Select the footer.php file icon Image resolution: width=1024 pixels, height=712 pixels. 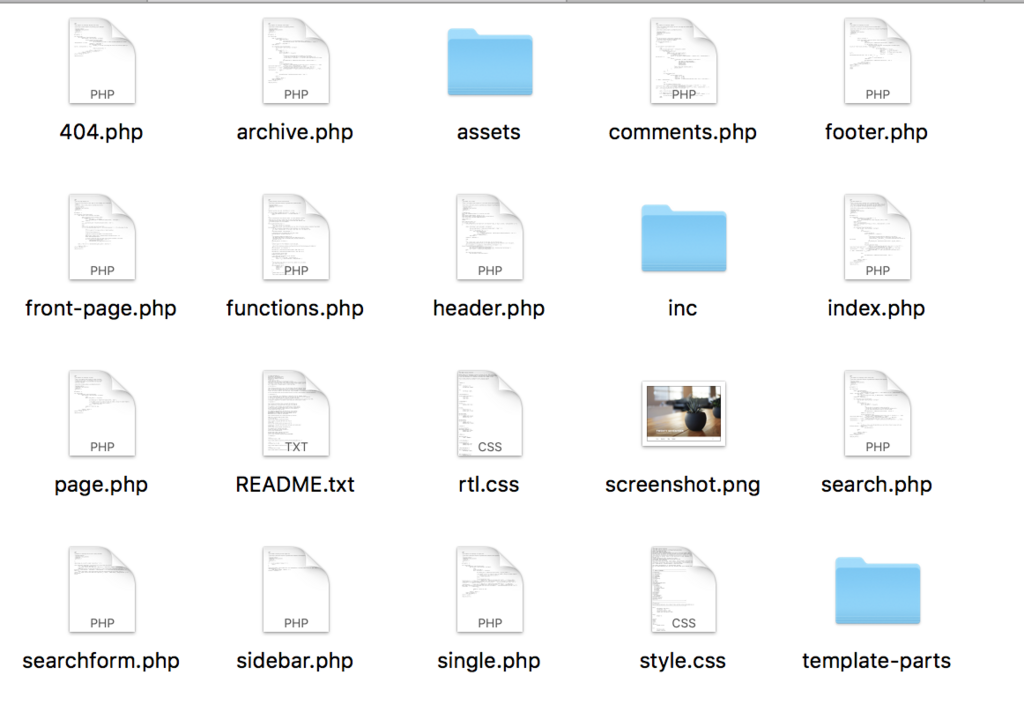pyautogui.click(x=877, y=61)
